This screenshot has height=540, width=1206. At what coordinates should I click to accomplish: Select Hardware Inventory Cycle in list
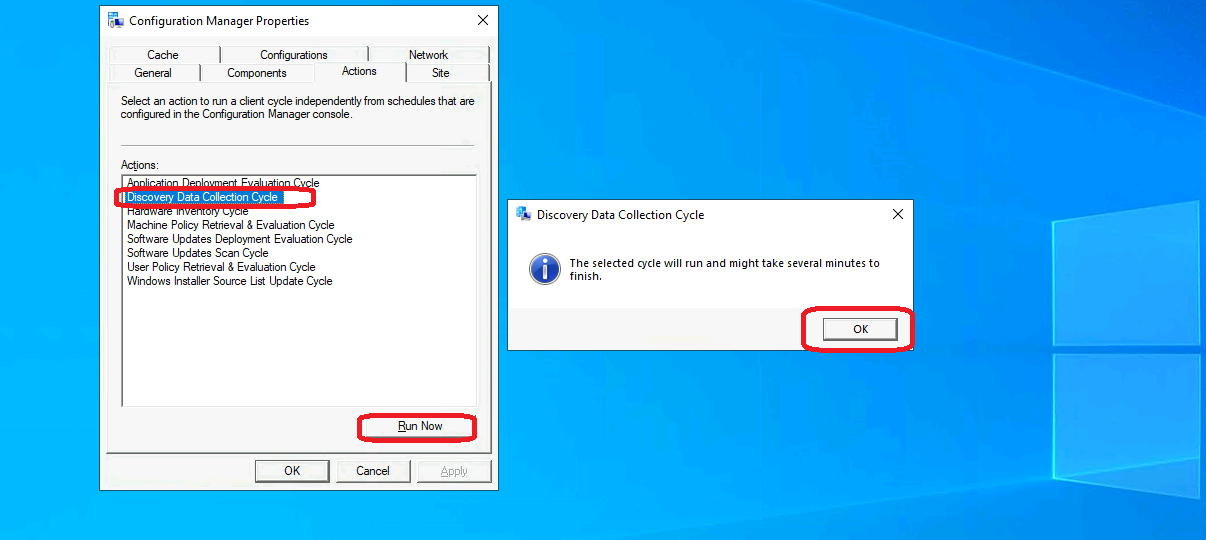(187, 212)
